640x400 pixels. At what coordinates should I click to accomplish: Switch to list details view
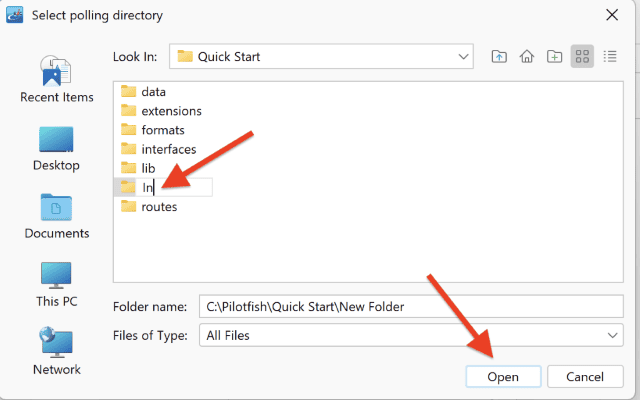(x=610, y=56)
